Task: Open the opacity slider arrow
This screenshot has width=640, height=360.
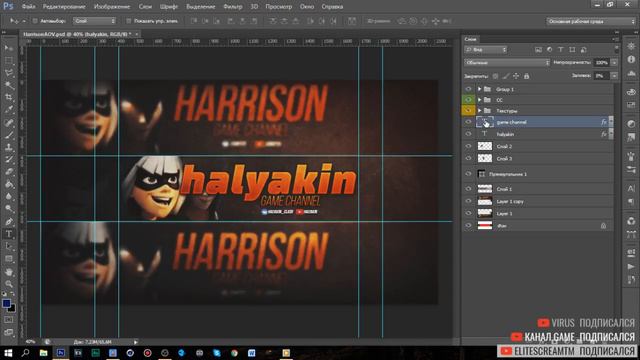Action: 614,62
